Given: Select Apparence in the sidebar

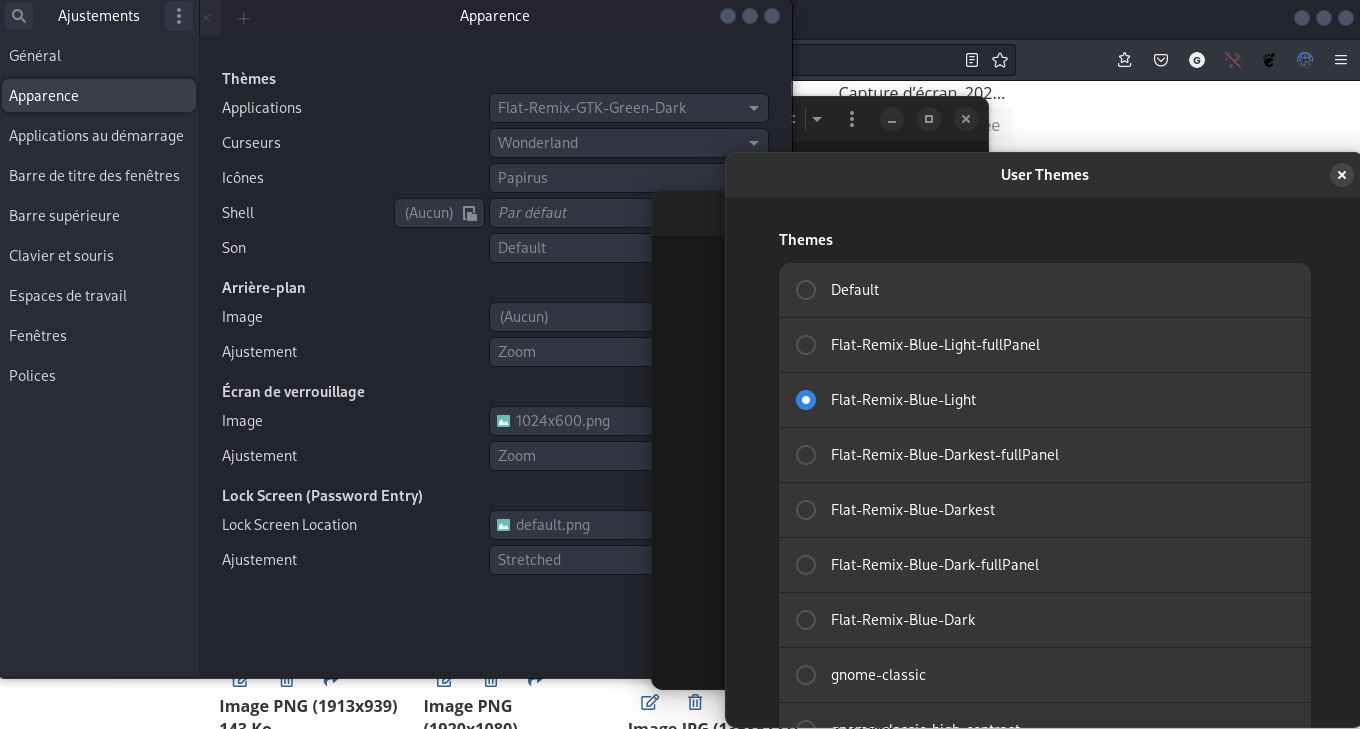Looking at the screenshot, I should 98,96.
